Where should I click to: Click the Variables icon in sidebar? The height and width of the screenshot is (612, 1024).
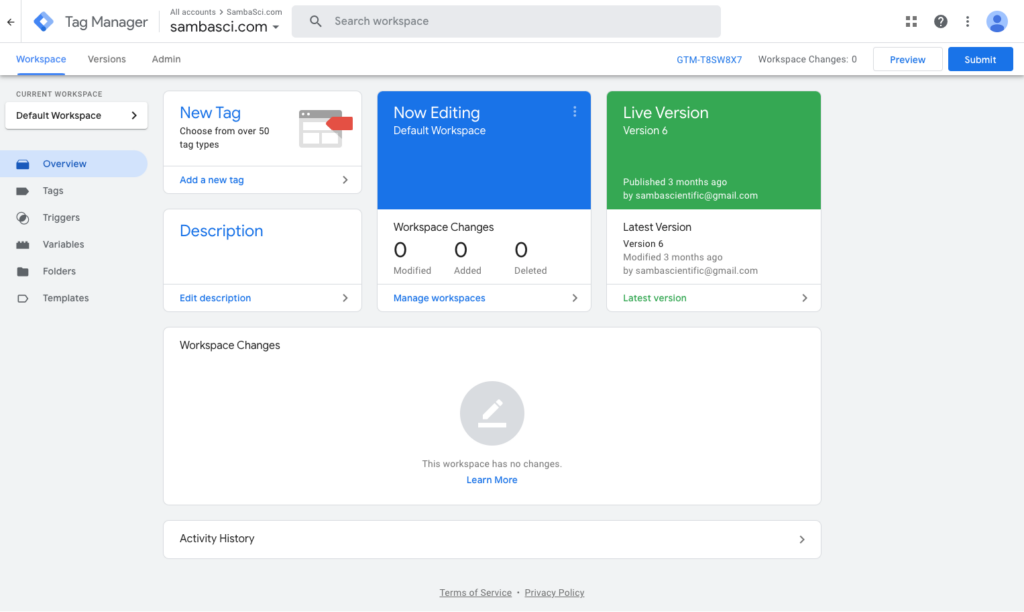pos(23,244)
